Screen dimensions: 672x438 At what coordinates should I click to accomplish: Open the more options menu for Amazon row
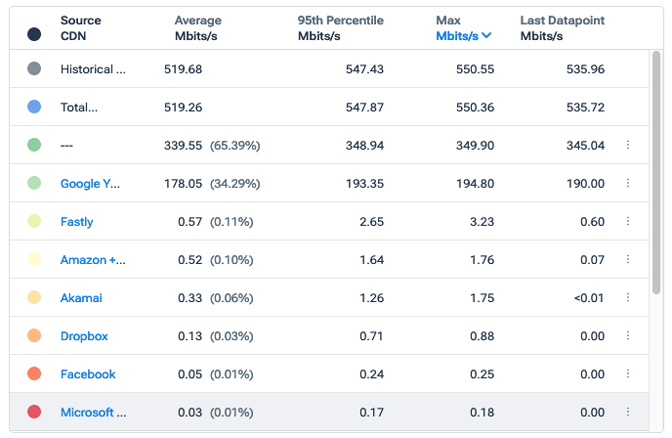tap(628, 260)
